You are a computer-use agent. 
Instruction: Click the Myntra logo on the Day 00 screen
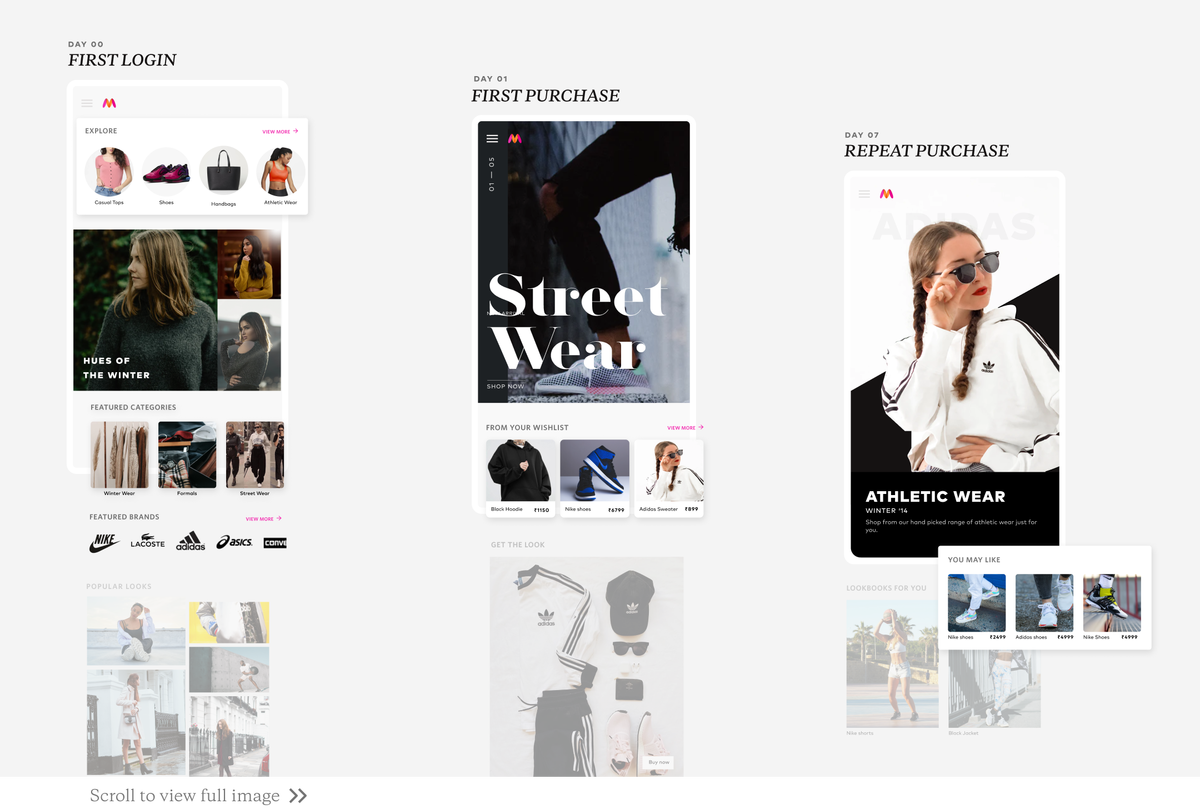111,102
